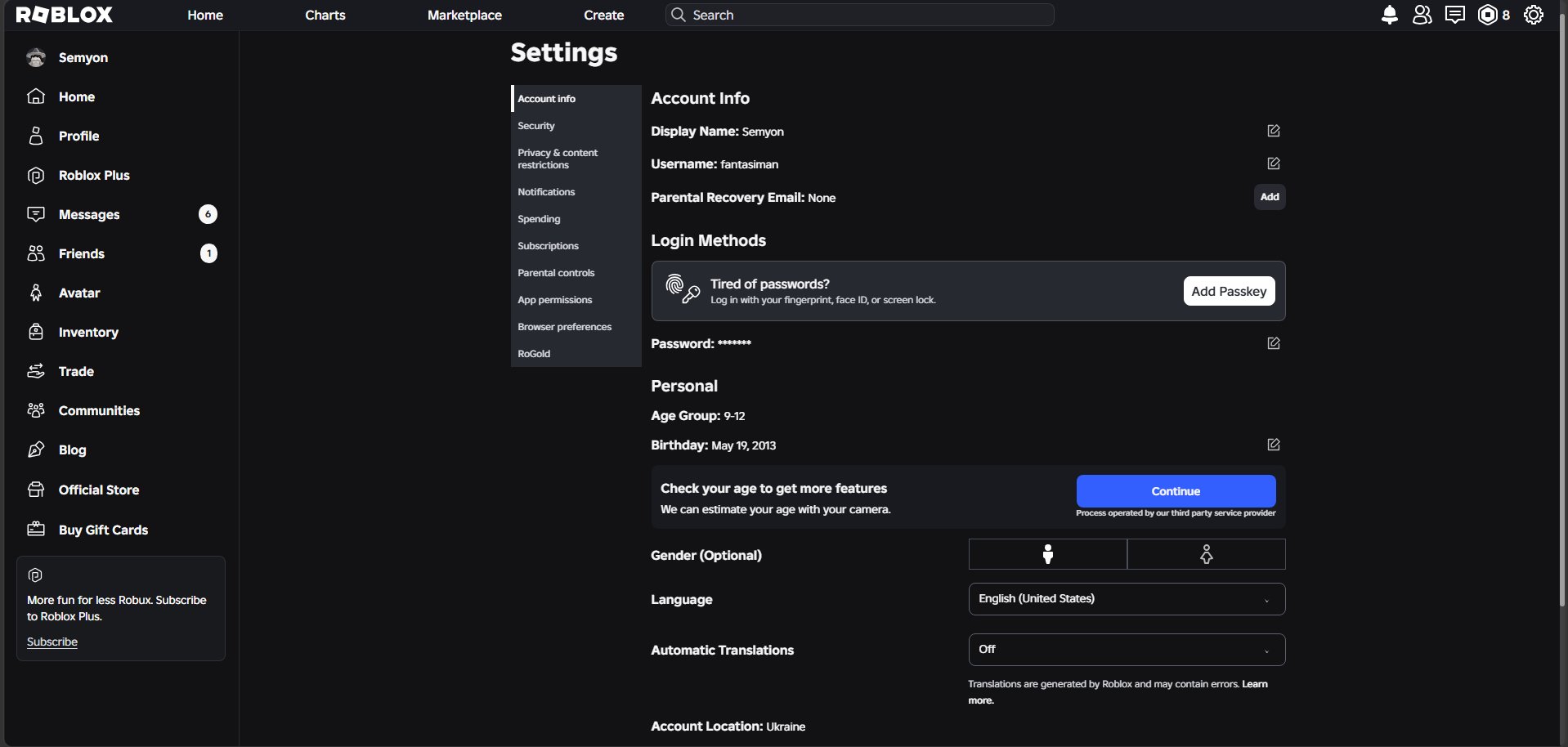The height and width of the screenshot is (747, 1568).
Task: Click the Robux balance icon
Action: [1487, 15]
